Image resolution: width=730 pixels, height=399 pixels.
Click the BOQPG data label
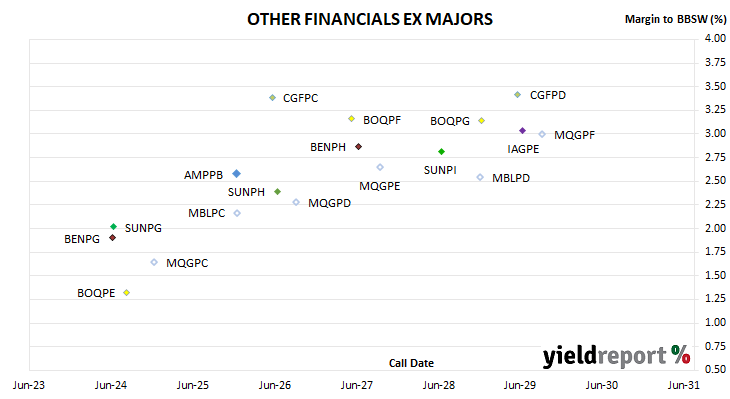(x=450, y=121)
